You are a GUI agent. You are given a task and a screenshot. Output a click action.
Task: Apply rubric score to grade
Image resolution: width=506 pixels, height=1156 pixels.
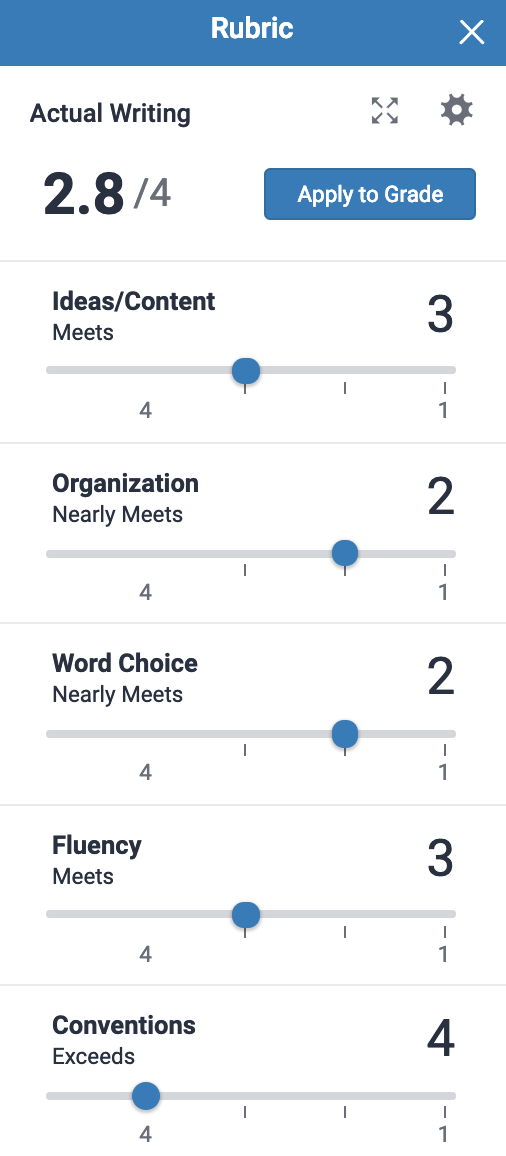370,194
